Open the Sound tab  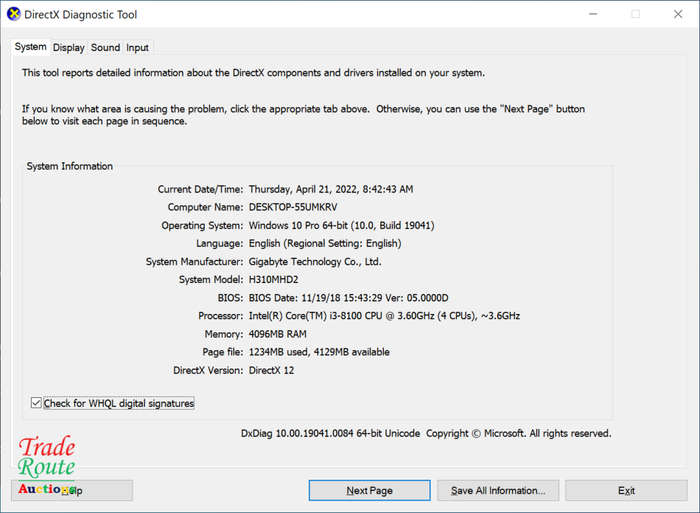click(105, 48)
